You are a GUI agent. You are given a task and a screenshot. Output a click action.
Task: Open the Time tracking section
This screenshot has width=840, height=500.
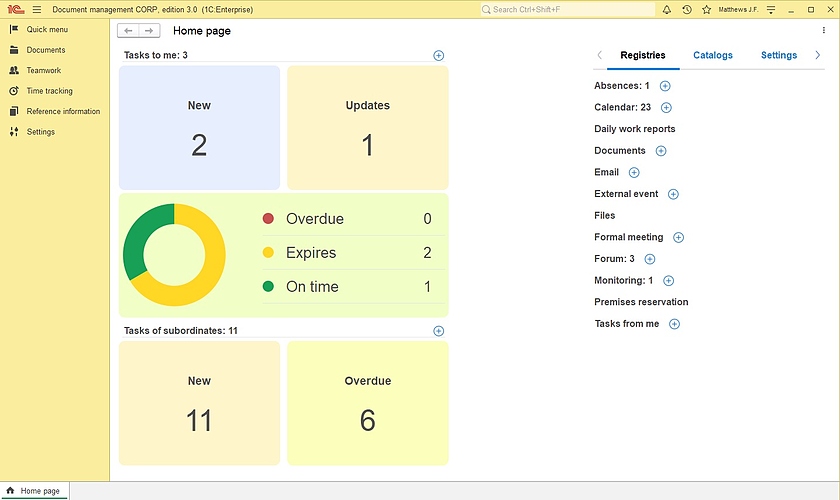49,91
